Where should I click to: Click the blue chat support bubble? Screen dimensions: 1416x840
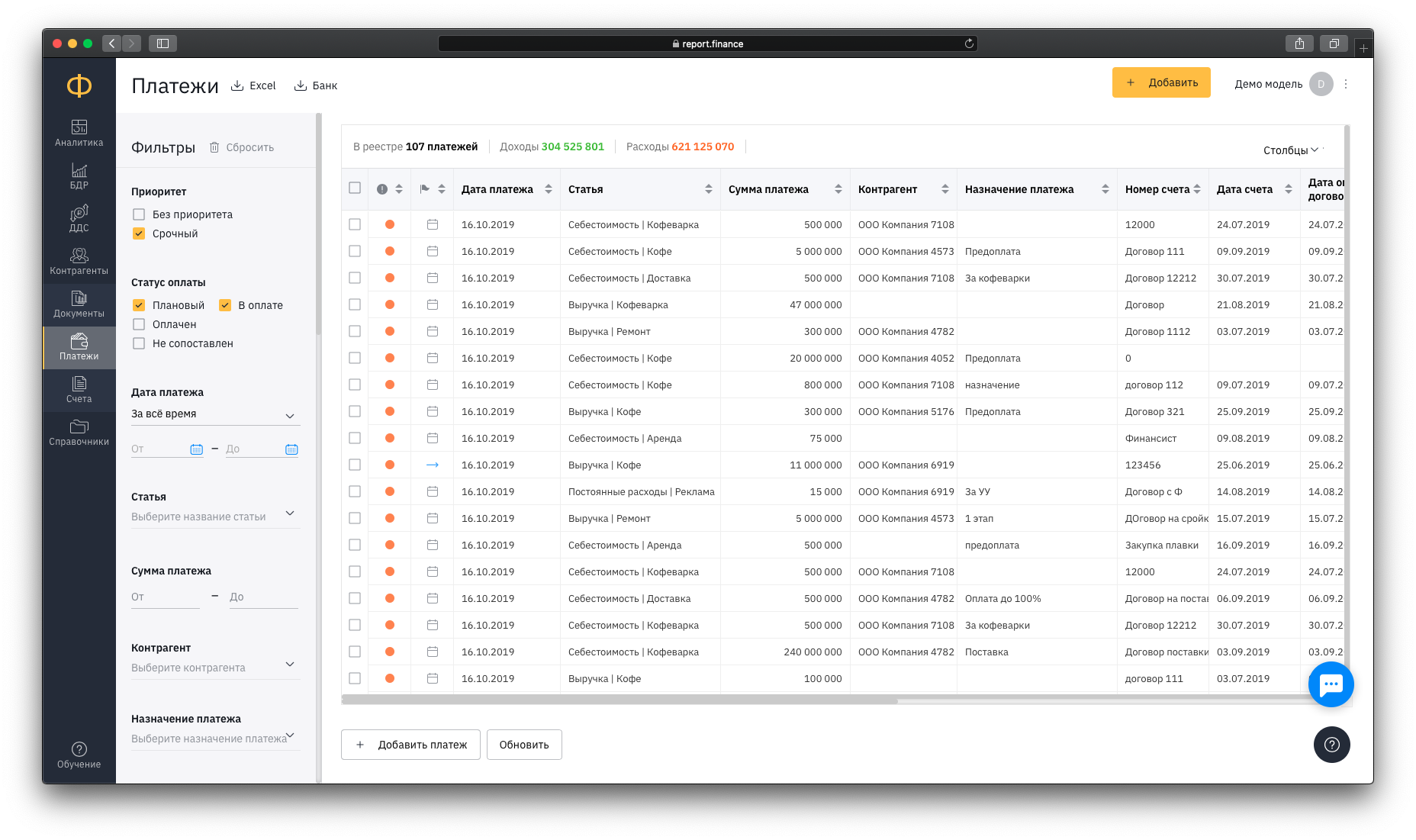click(1331, 684)
